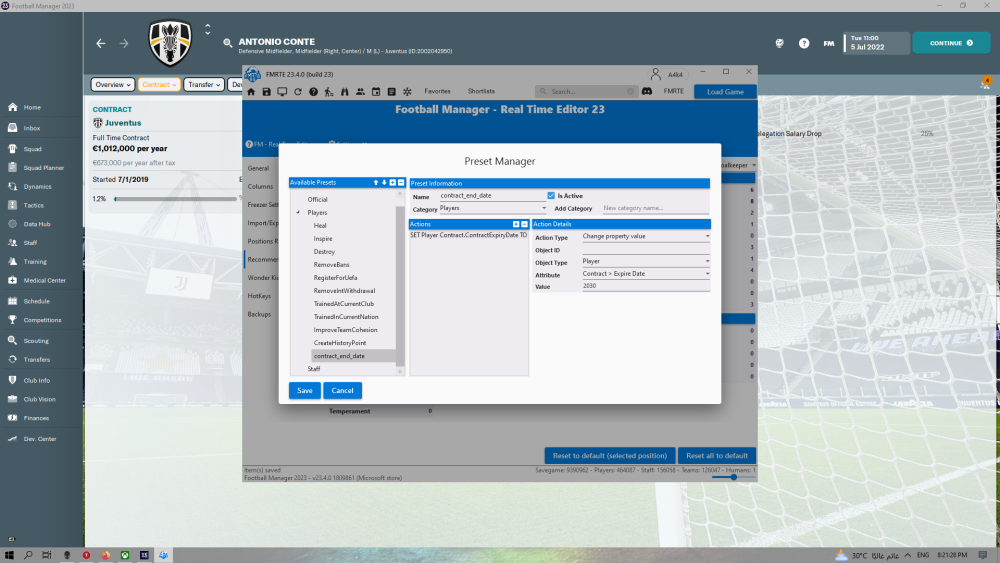The image size is (1000, 563).
Task: Open Transfer dropdown in Football Manager
Action: coord(203,85)
